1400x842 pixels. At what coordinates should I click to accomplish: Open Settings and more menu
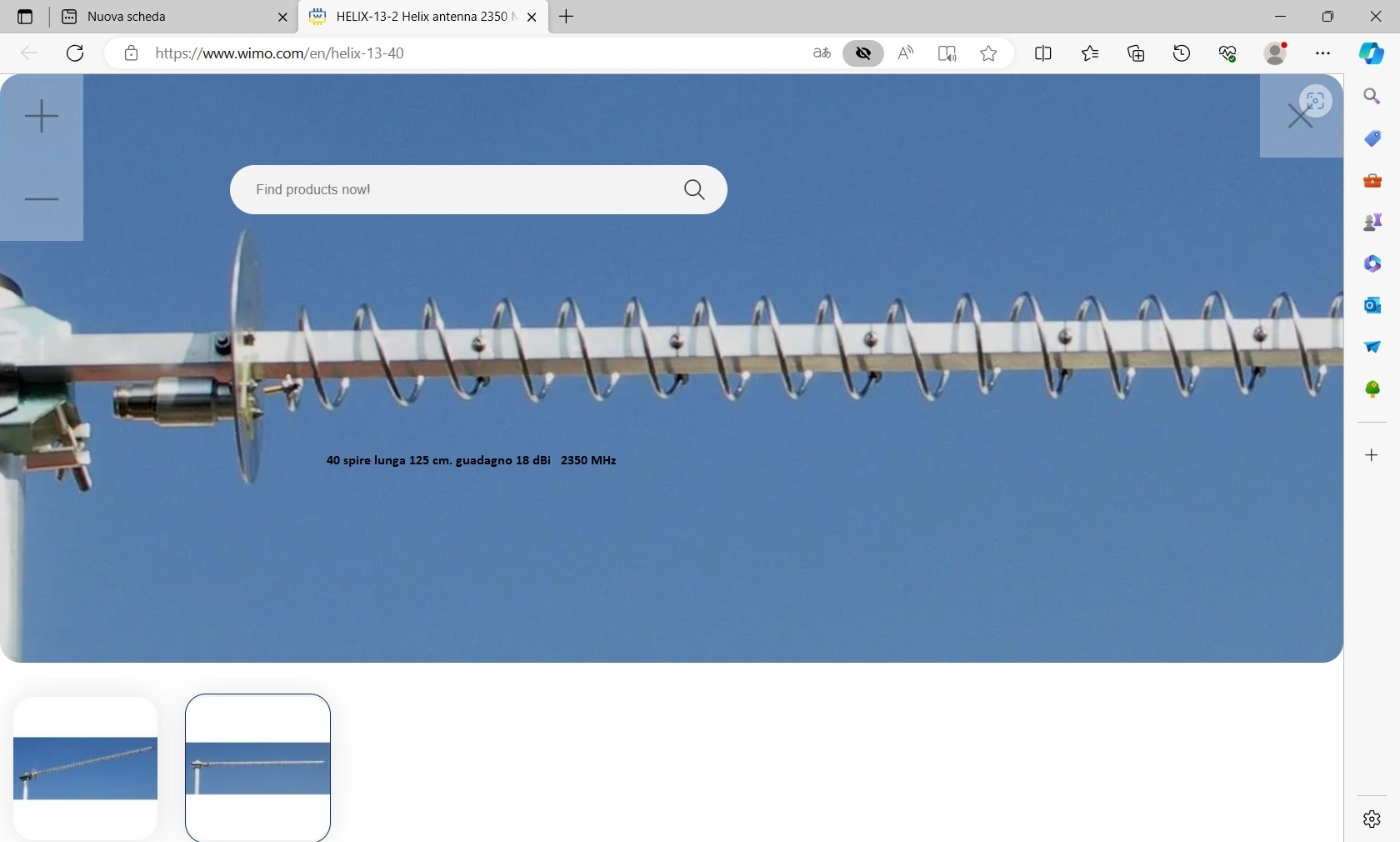[x=1323, y=53]
